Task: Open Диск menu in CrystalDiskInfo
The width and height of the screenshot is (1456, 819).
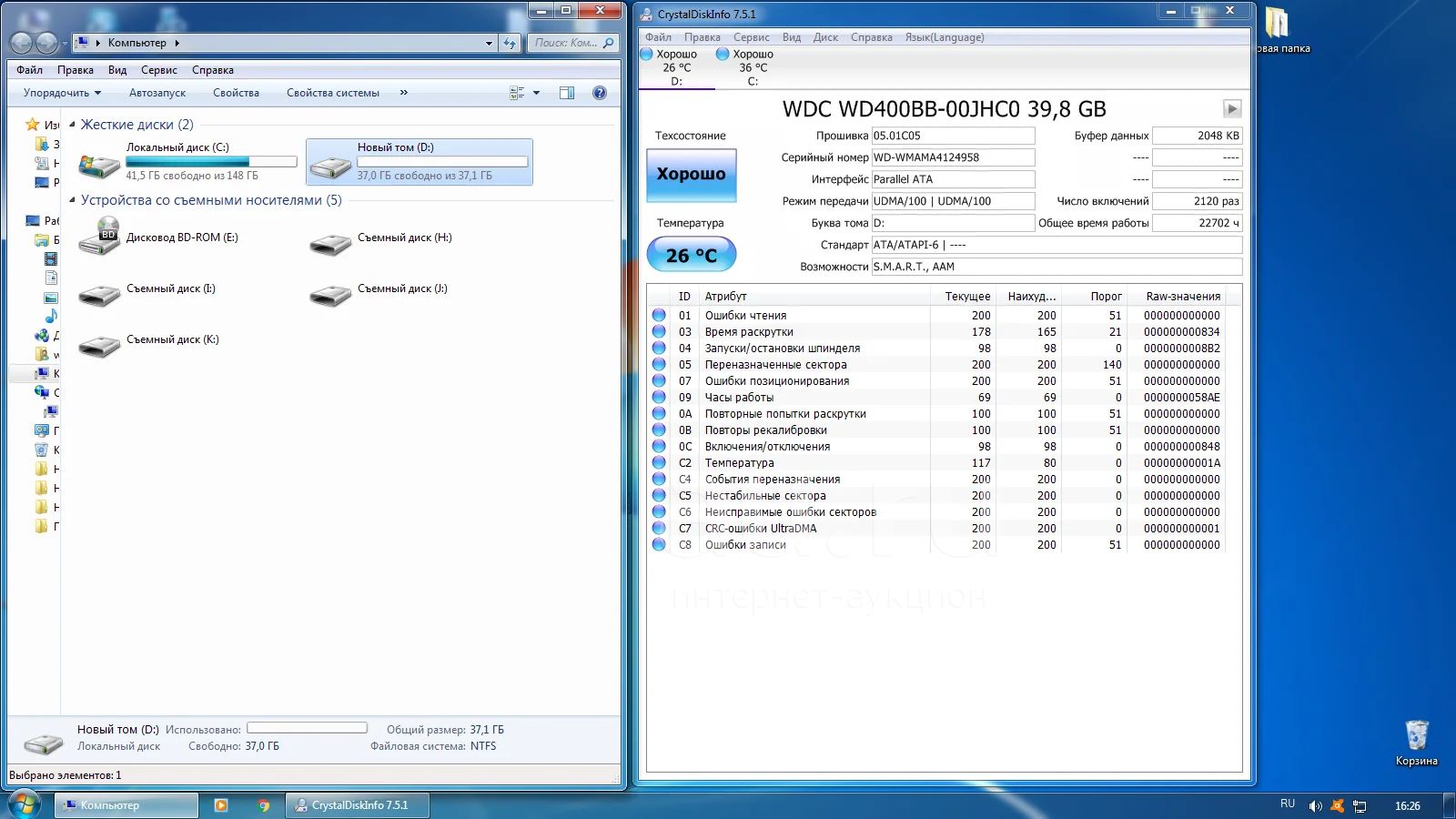Action: click(825, 37)
